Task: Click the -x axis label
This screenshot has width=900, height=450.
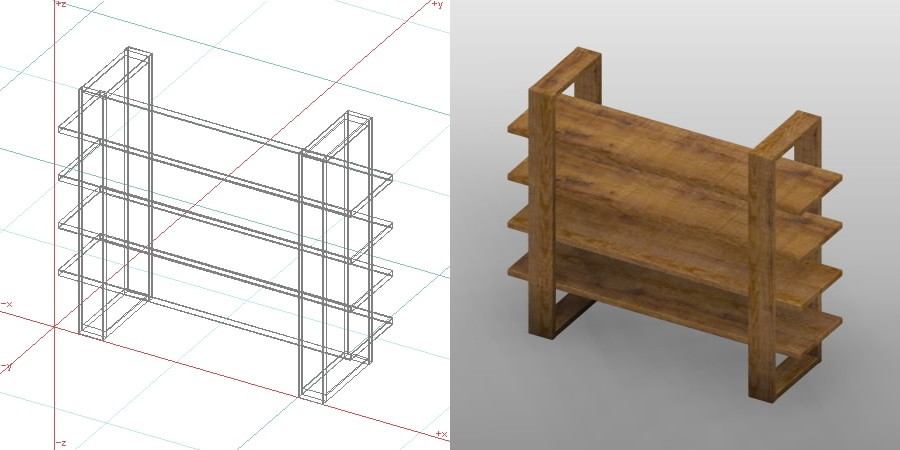Action: click(x=7, y=304)
